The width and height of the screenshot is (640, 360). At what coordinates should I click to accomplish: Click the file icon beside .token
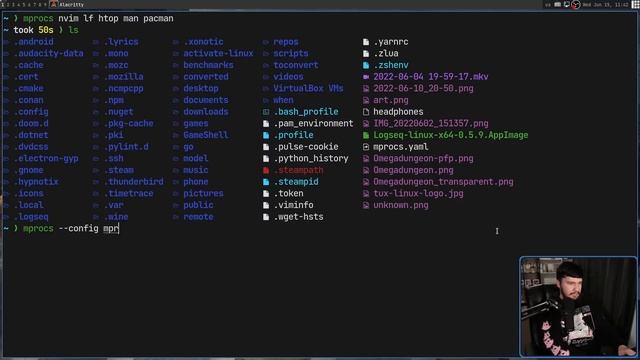click(266, 193)
